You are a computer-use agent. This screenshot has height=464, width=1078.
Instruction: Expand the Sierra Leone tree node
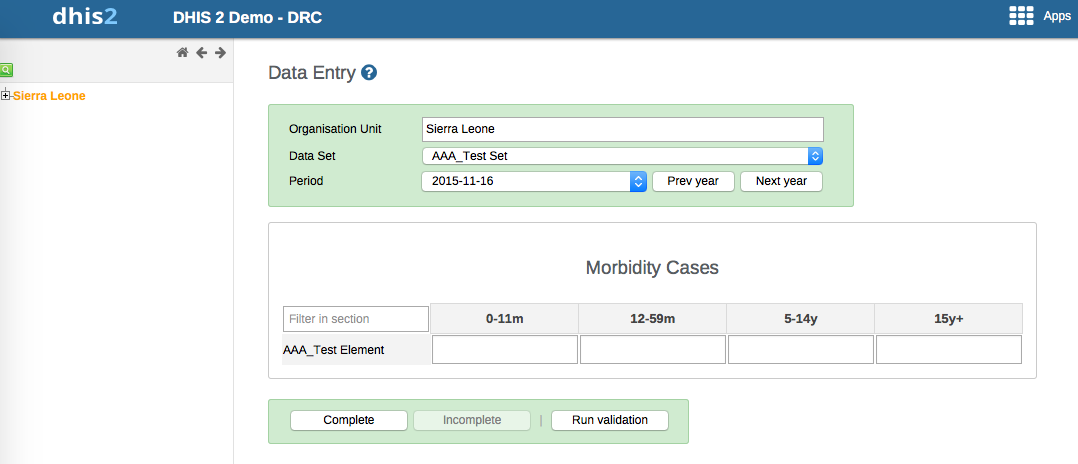click(x=6, y=96)
